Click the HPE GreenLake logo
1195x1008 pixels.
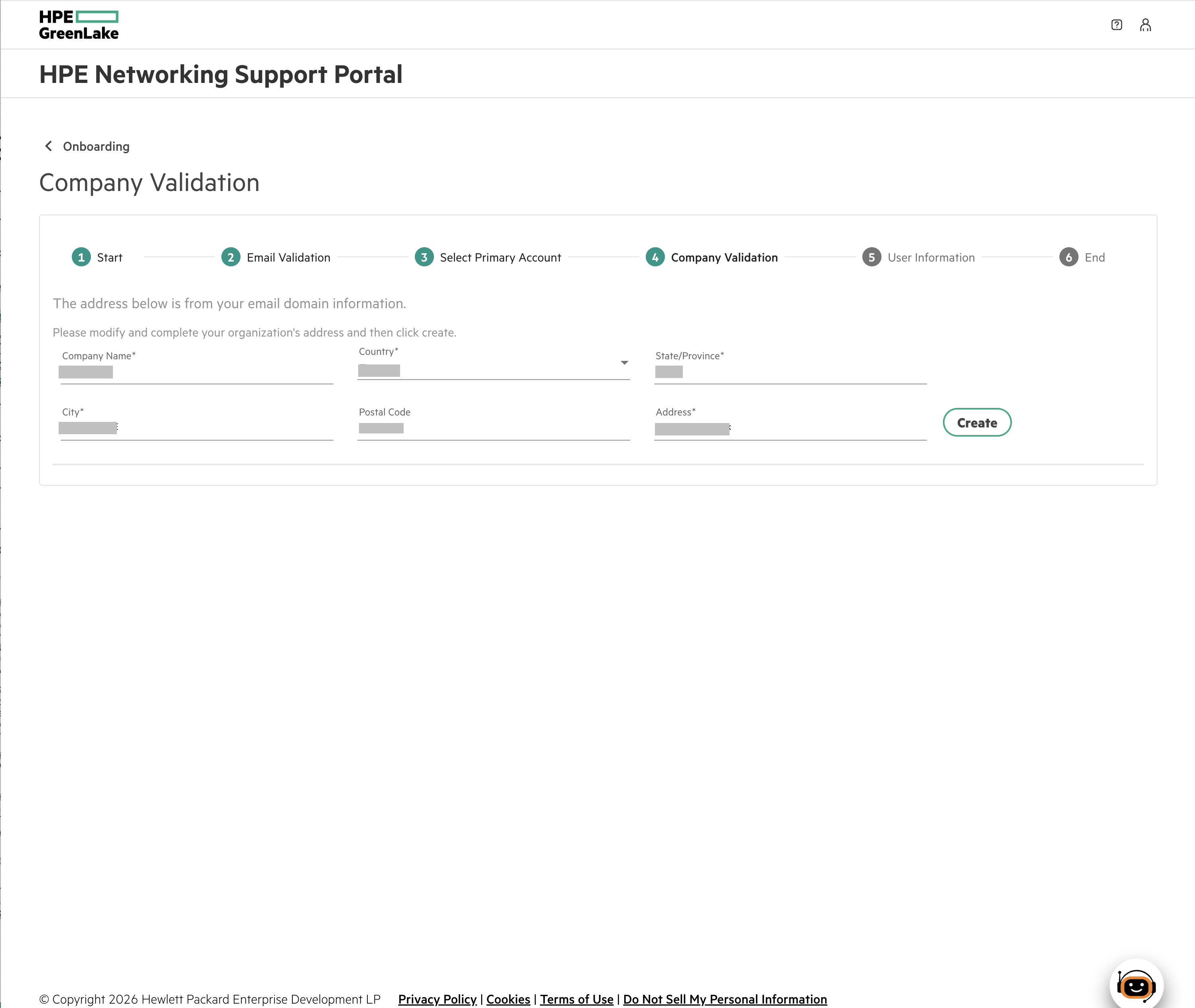[x=79, y=25]
